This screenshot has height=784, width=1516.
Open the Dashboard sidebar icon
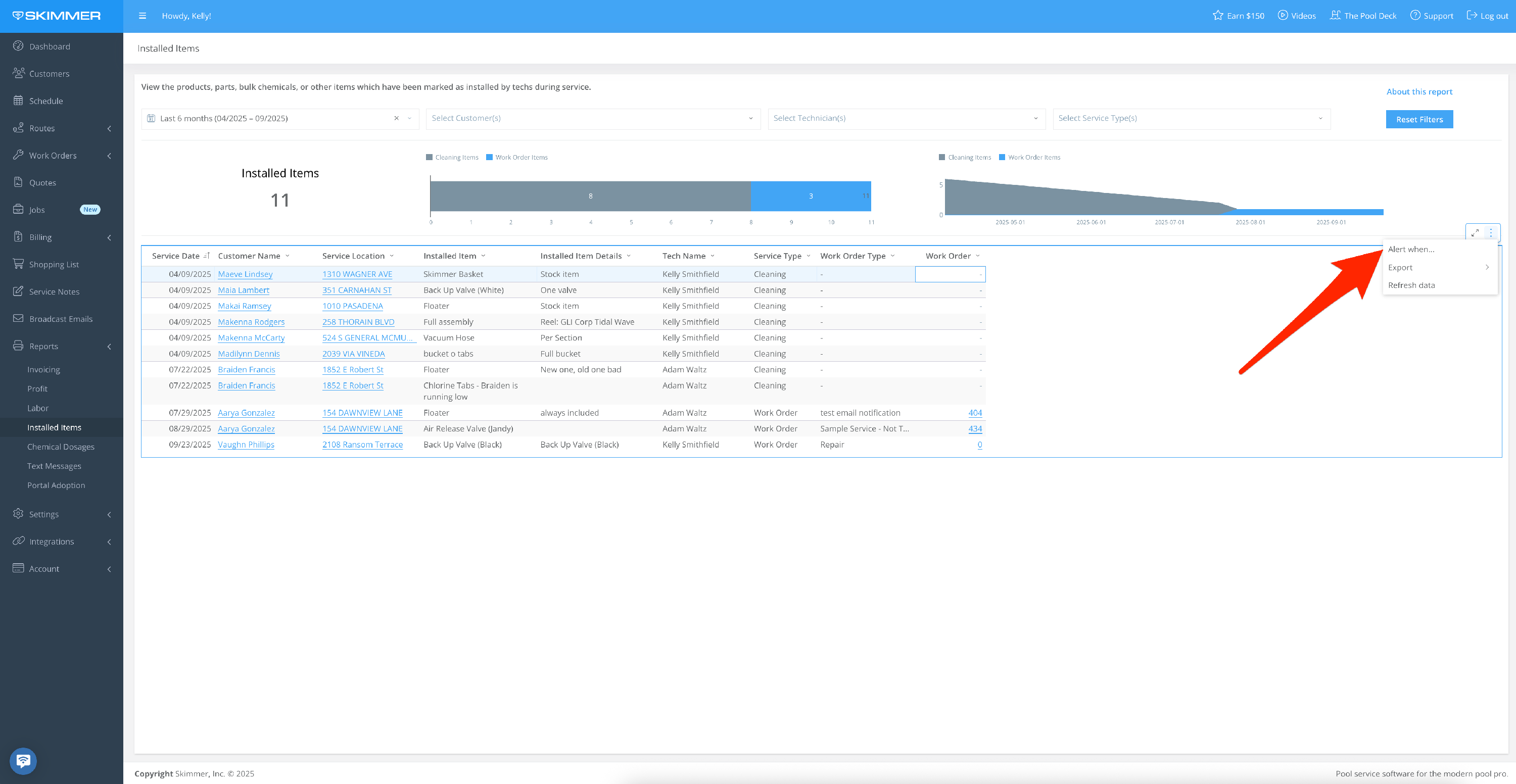(x=18, y=46)
